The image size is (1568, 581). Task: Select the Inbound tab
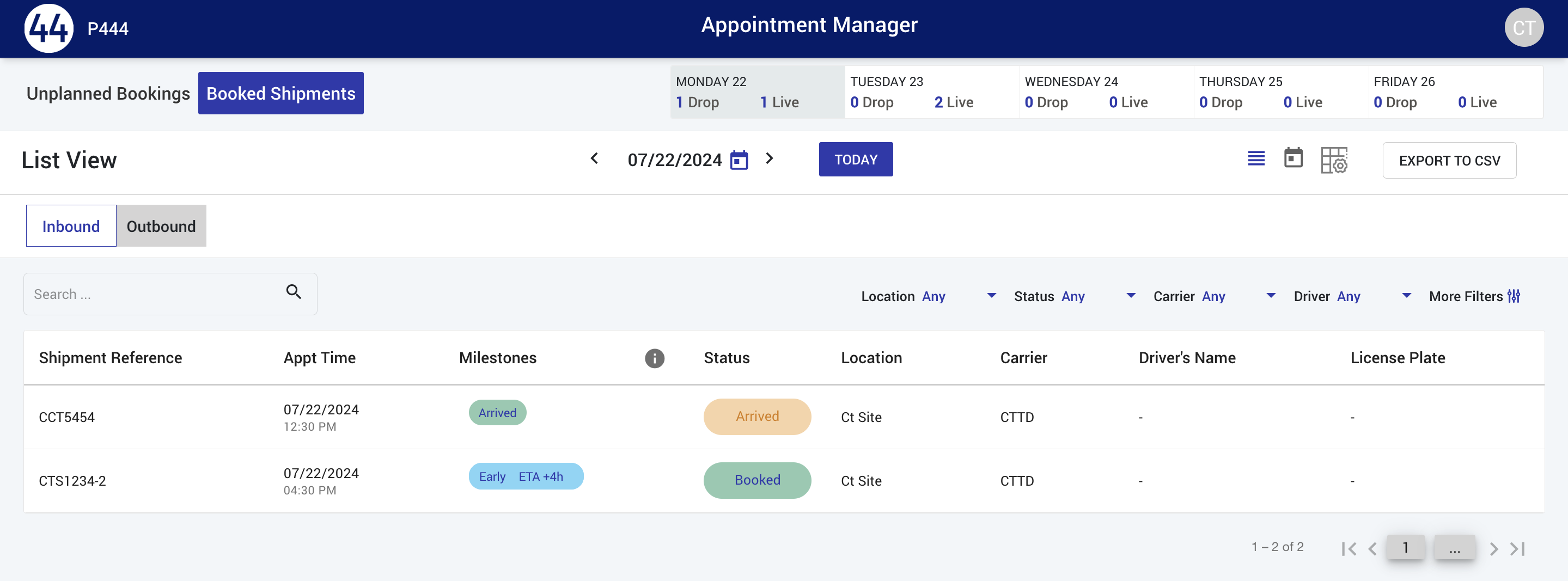pos(71,226)
